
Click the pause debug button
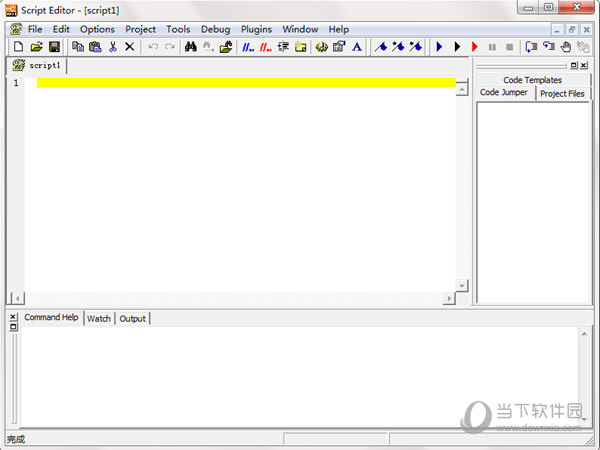492,47
